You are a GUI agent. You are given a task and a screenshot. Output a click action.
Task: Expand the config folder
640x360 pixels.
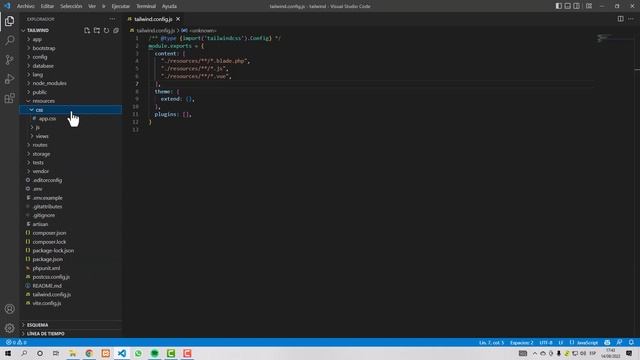40,57
